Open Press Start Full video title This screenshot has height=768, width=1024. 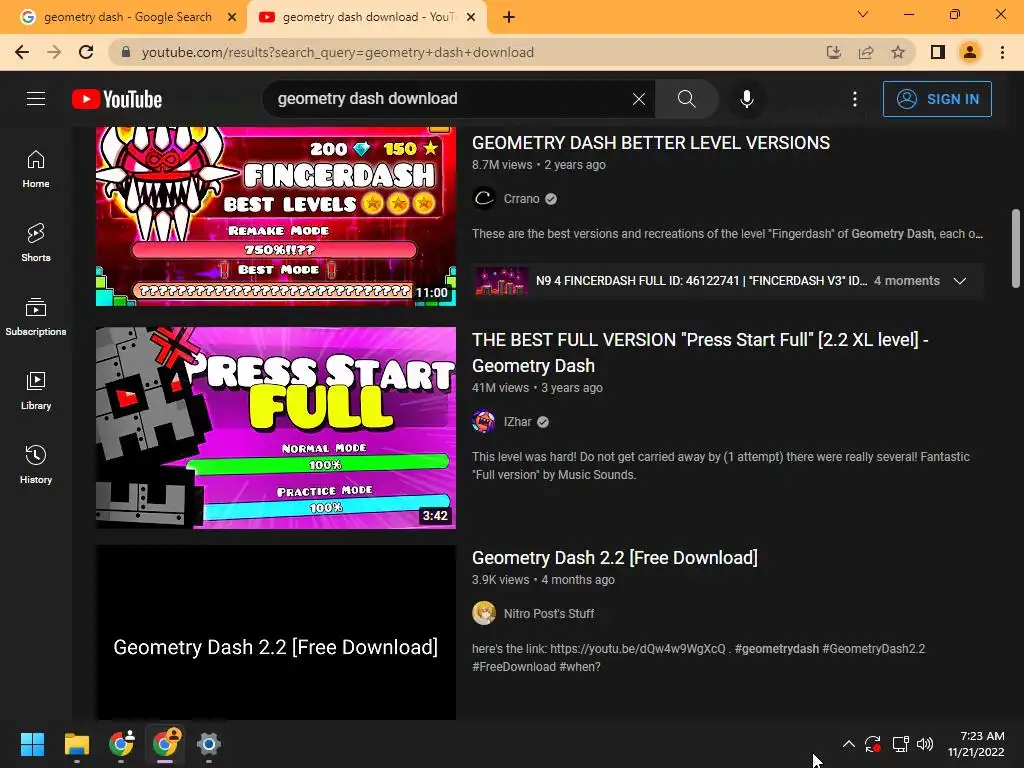(700, 353)
